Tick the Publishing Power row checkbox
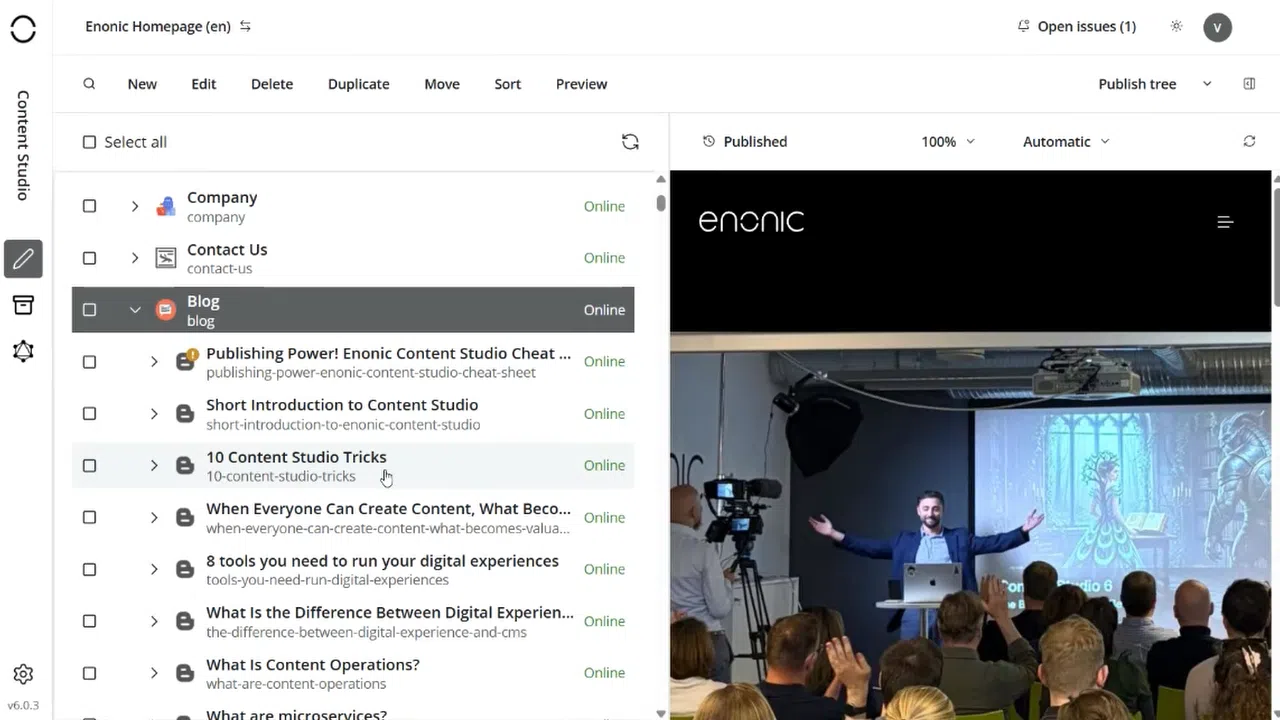Image resolution: width=1280 pixels, height=720 pixels. coord(89,362)
